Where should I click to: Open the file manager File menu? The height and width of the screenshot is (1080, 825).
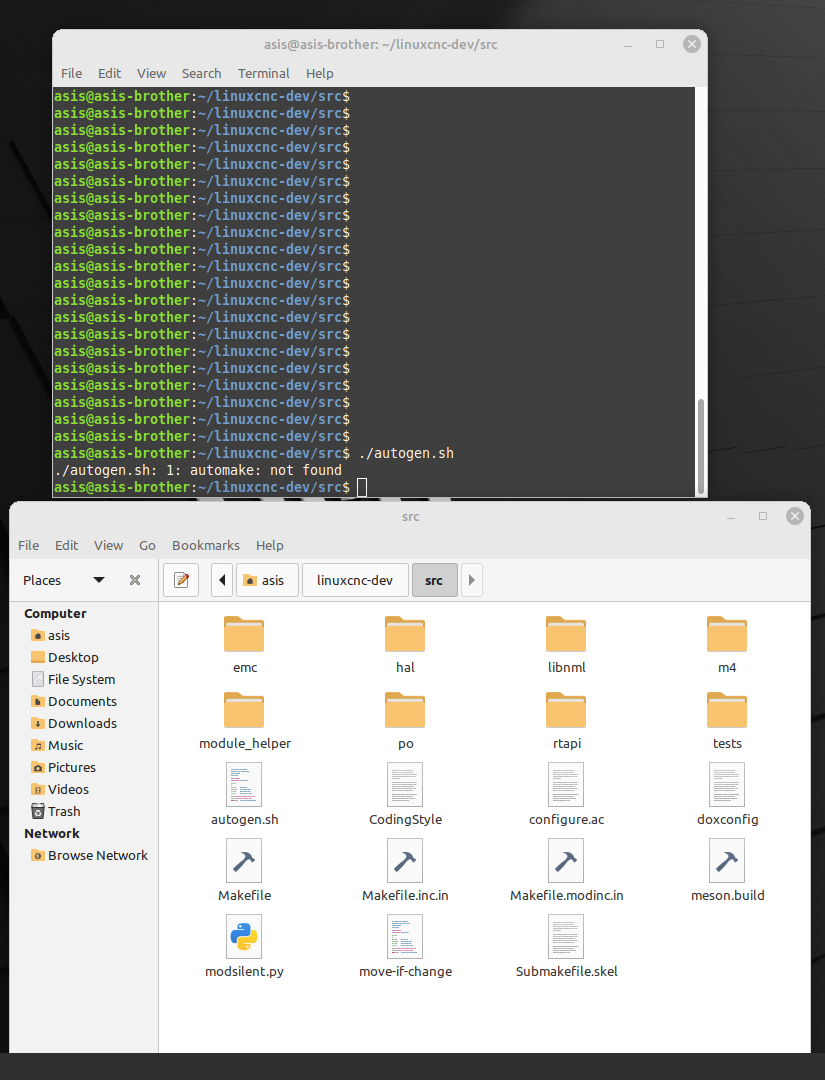coord(28,545)
